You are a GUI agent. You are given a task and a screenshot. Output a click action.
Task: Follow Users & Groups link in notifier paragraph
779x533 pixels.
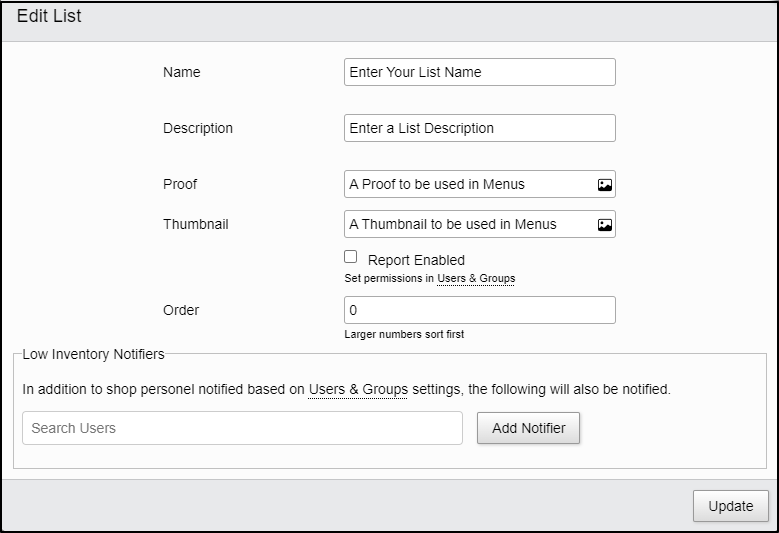358,389
